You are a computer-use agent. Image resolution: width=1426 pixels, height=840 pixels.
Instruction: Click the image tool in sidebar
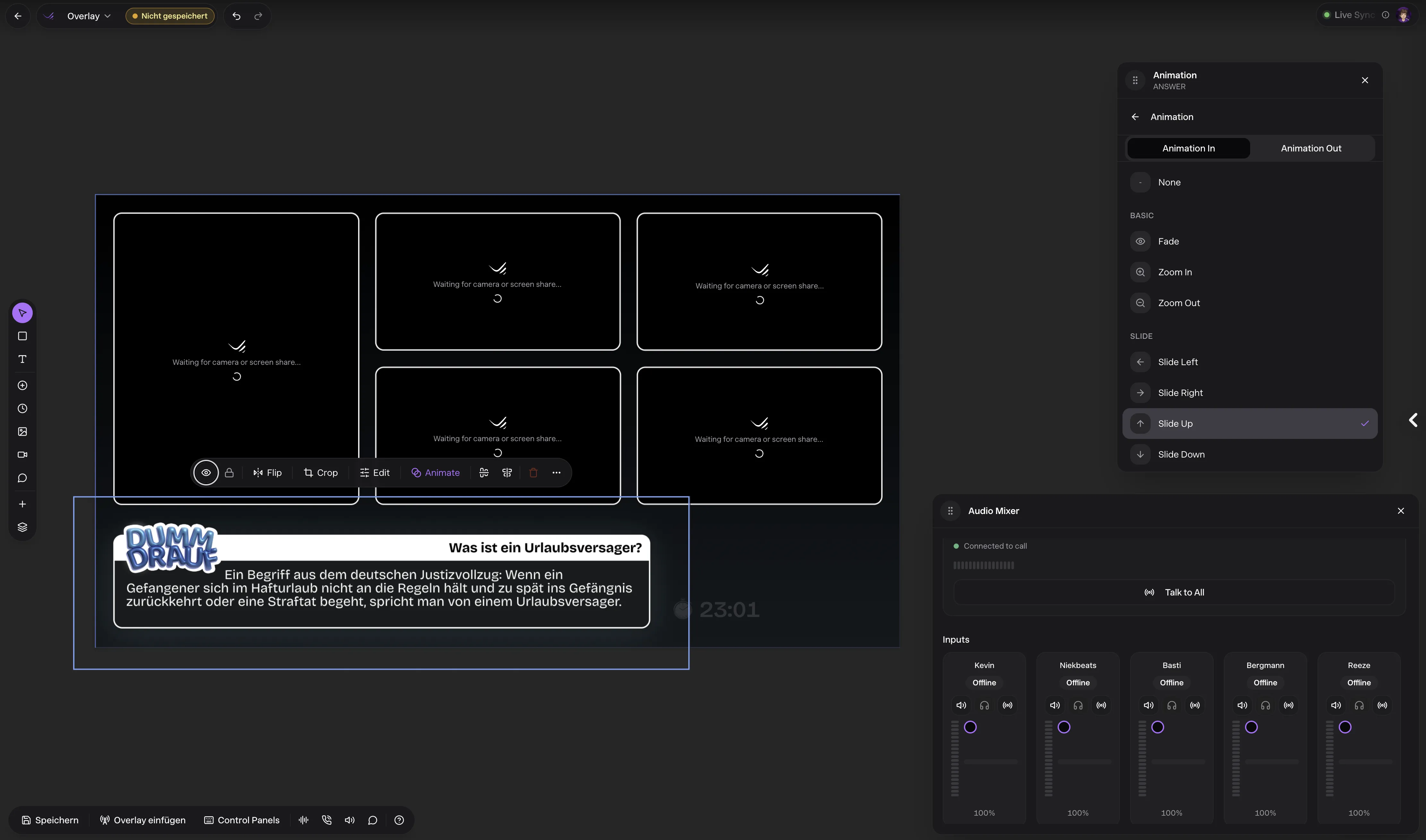(x=23, y=432)
